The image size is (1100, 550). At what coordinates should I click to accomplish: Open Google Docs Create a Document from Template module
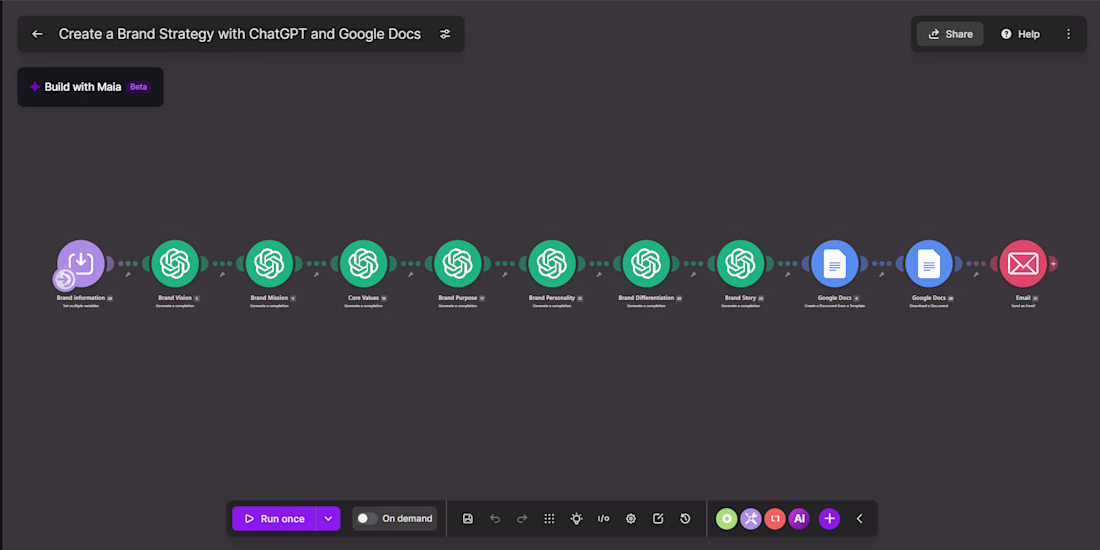pyautogui.click(x=835, y=263)
